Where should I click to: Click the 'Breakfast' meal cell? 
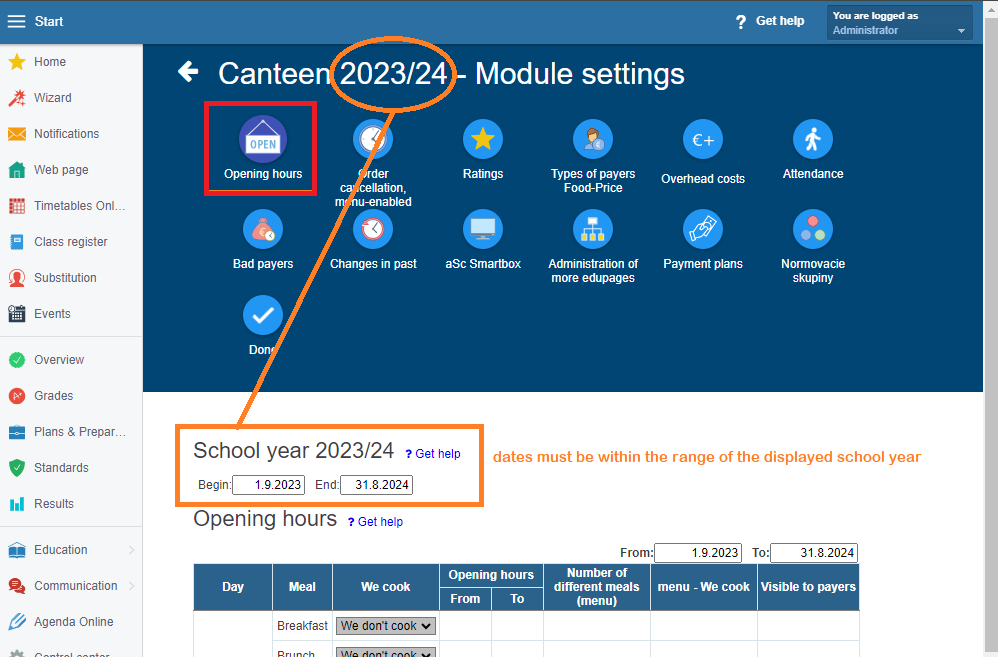[302, 626]
